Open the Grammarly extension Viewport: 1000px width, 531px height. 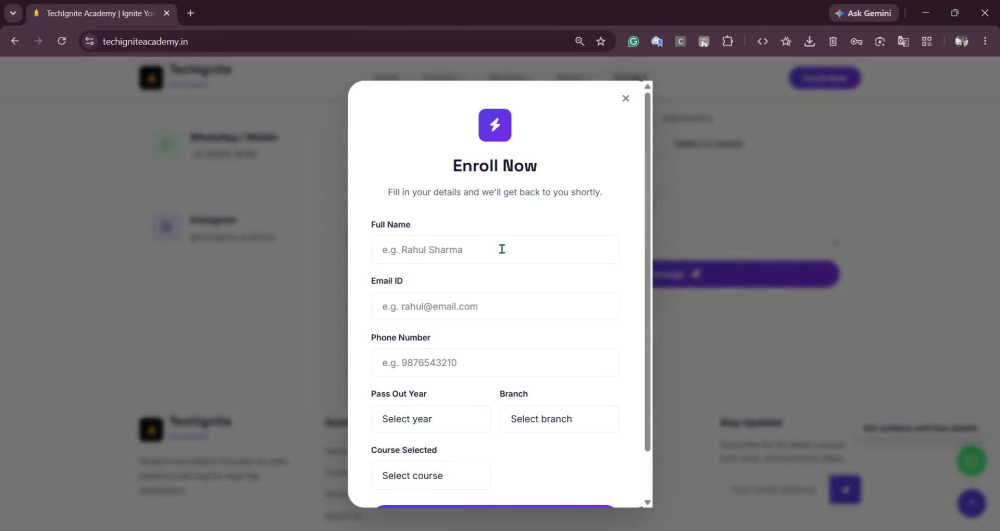pos(633,41)
